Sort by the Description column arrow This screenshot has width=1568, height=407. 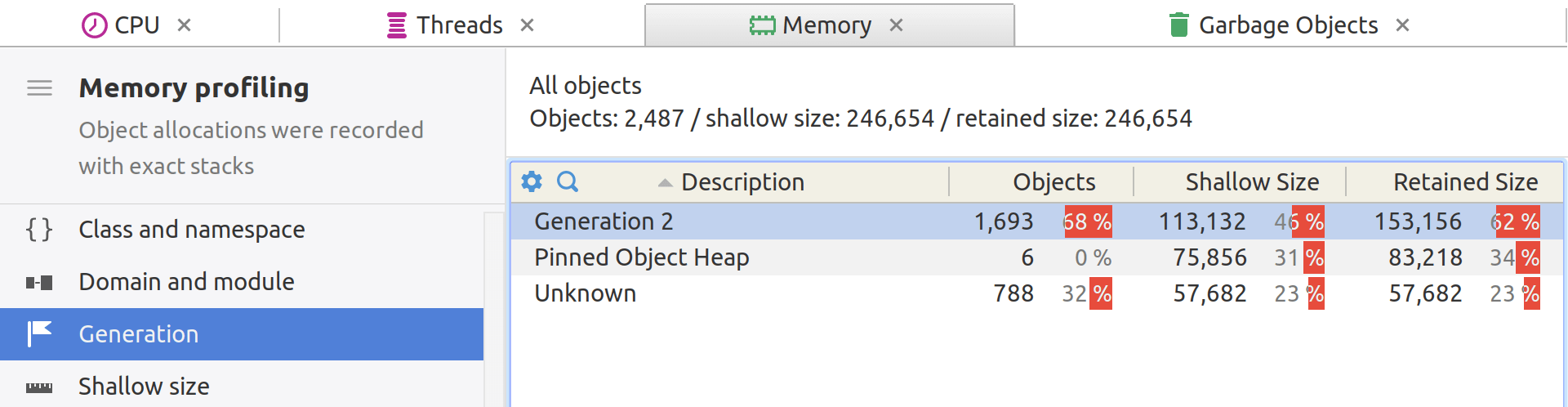point(666,183)
